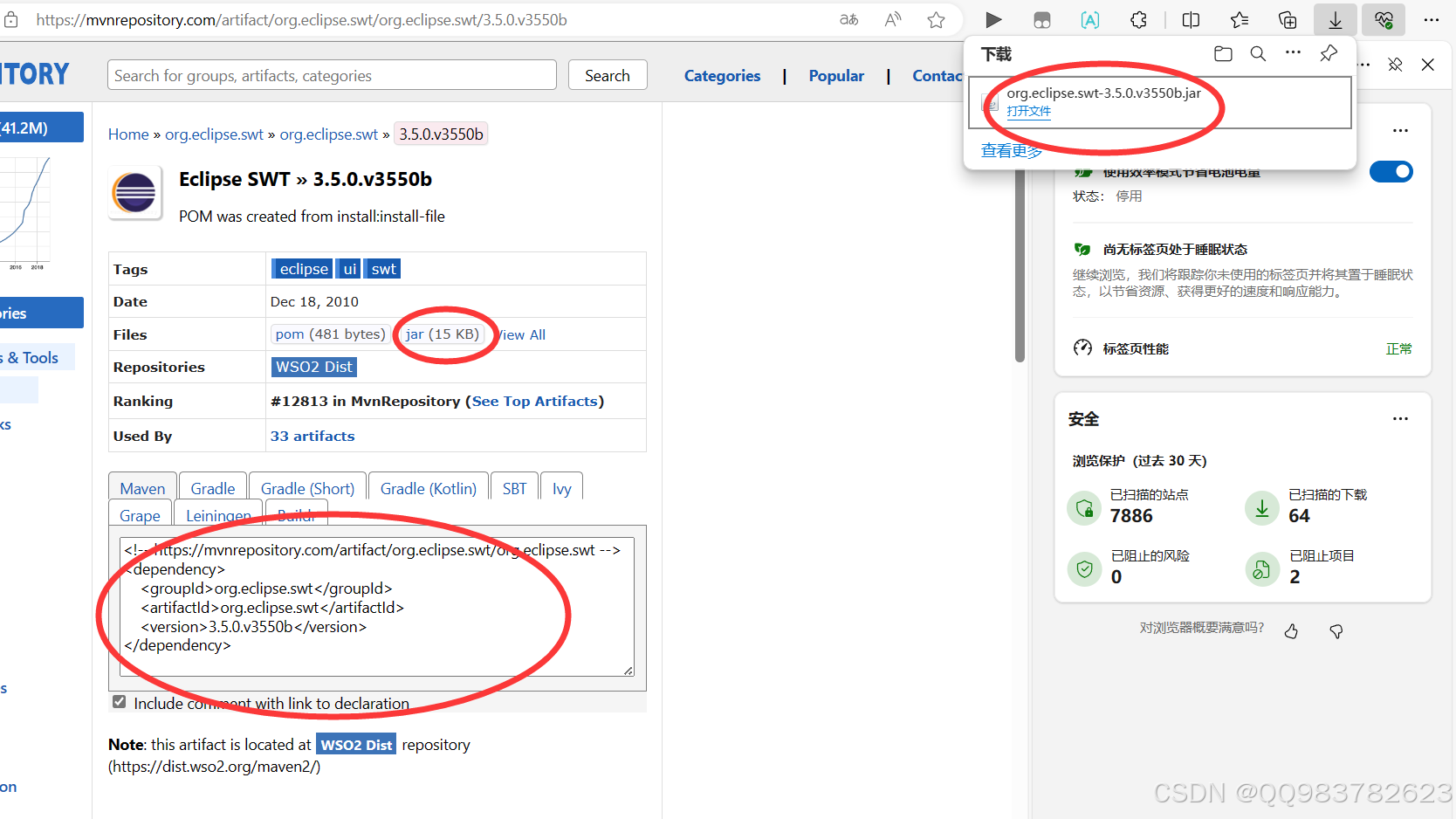Open downloads folder icon in download panel
Viewport: 1456px width, 819px height.
(1223, 54)
